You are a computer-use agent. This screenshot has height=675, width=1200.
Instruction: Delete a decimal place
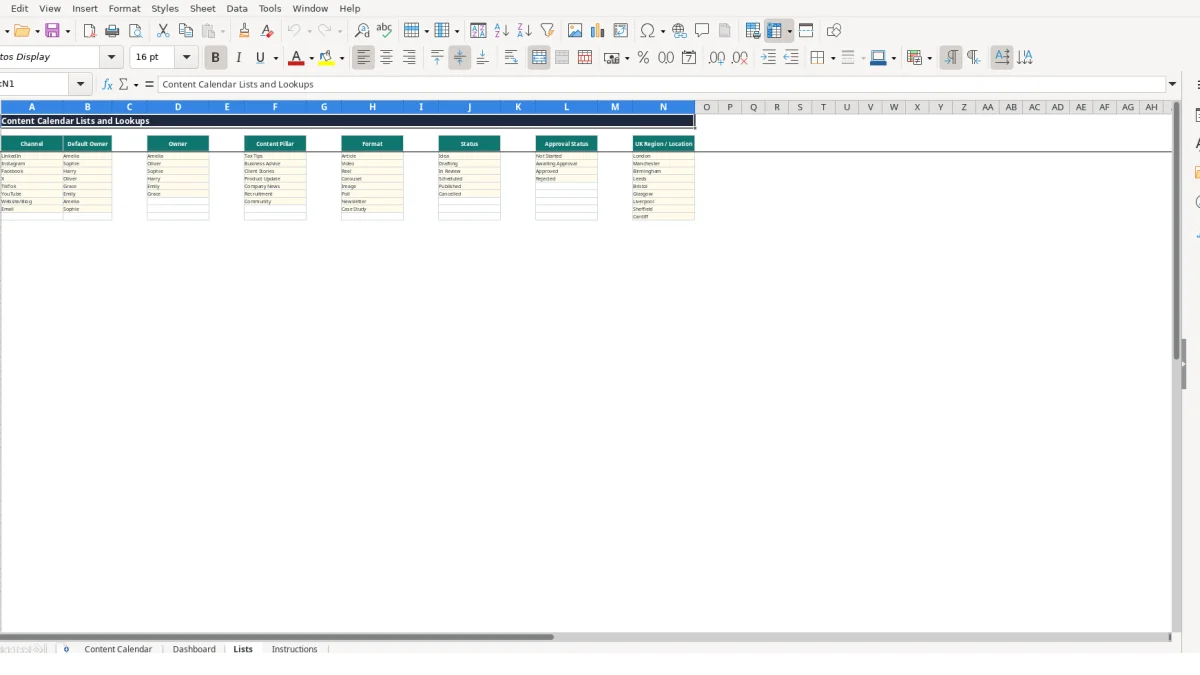(x=740, y=58)
